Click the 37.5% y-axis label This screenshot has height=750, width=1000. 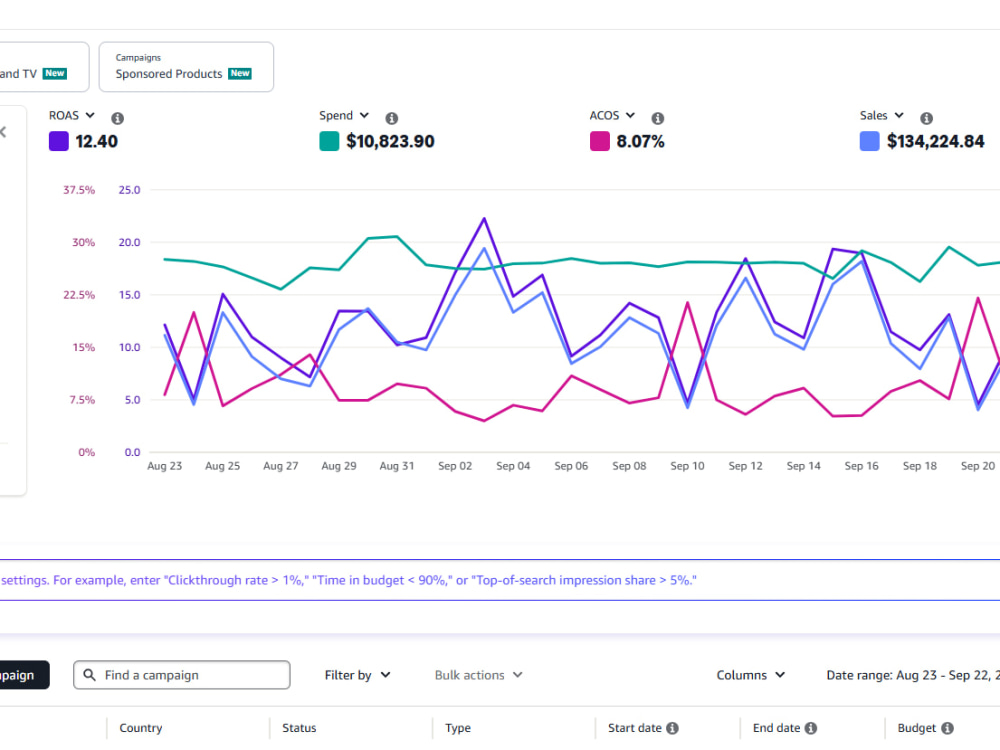79,189
